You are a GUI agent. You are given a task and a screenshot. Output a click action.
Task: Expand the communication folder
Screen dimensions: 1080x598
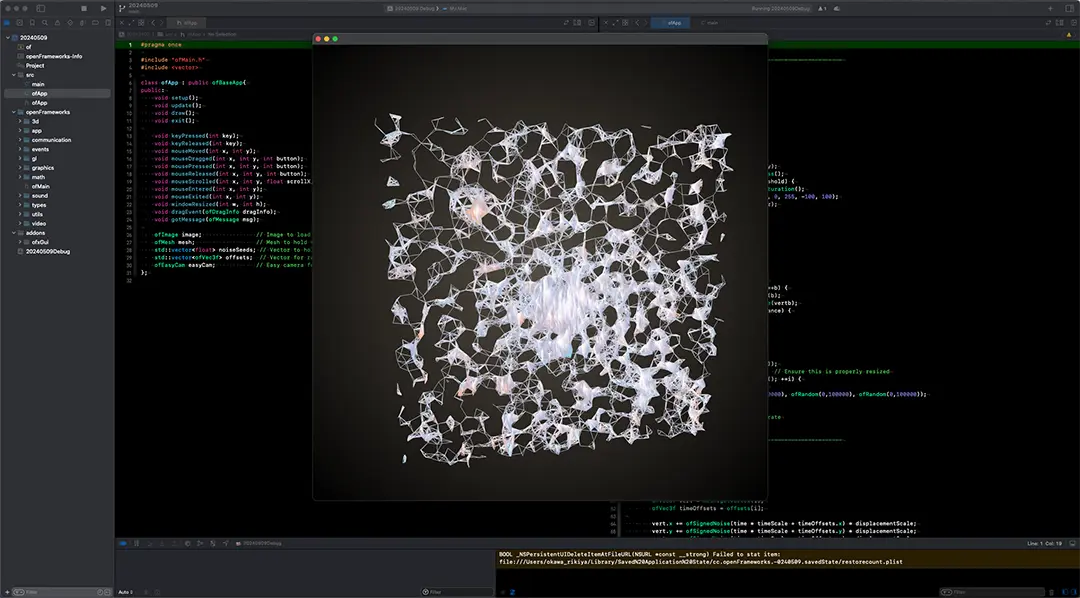(20, 140)
